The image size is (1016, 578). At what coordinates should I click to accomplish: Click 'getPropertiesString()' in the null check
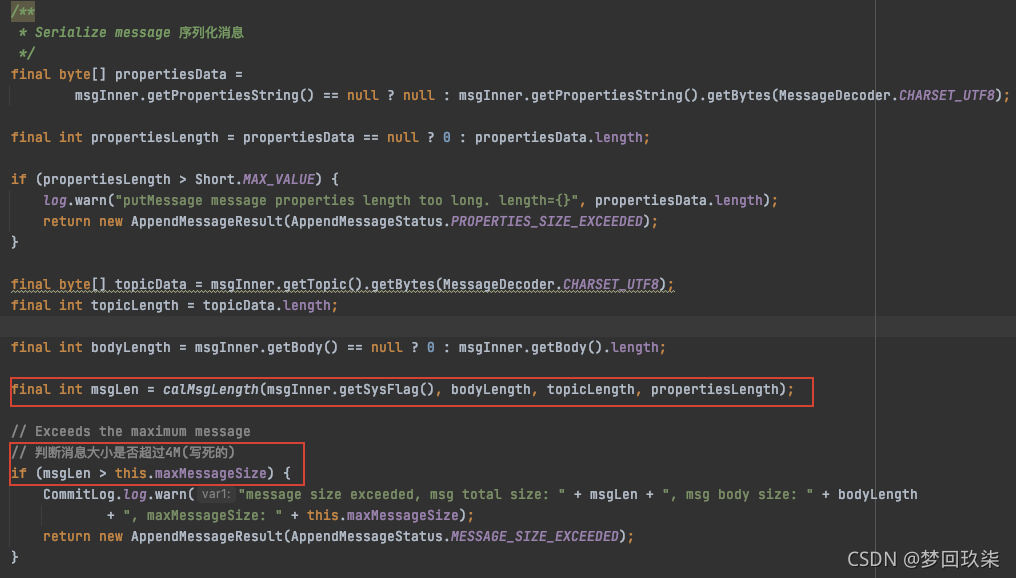click(x=231, y=95)
